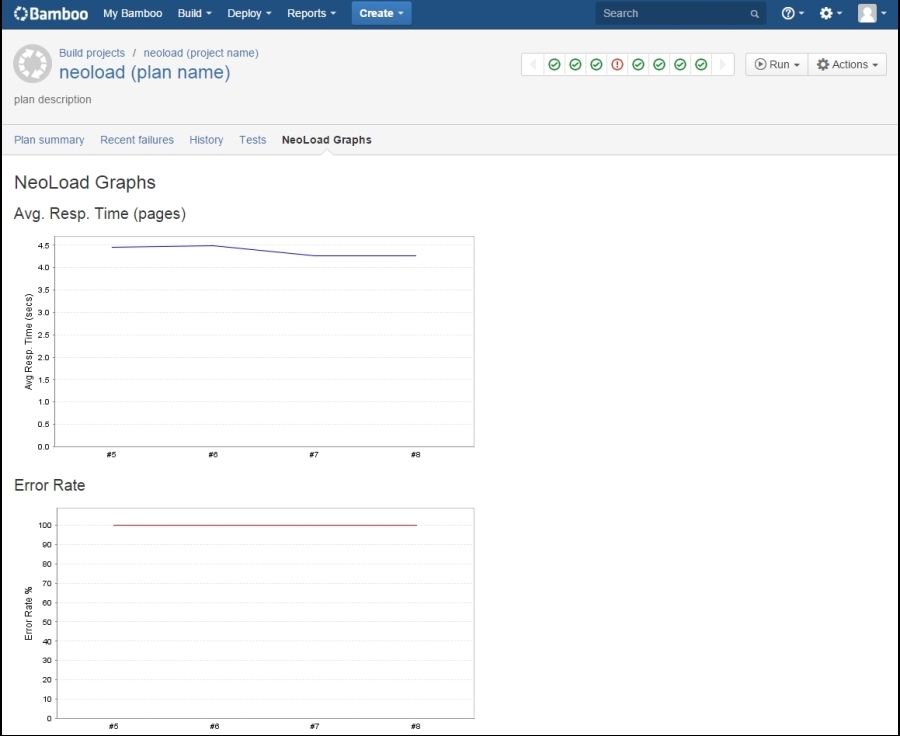Image resolution: width=900 pixels, height=736 pixels.
Task: Open neoload (plan name) title link
Action: click(x=145, y=72)
